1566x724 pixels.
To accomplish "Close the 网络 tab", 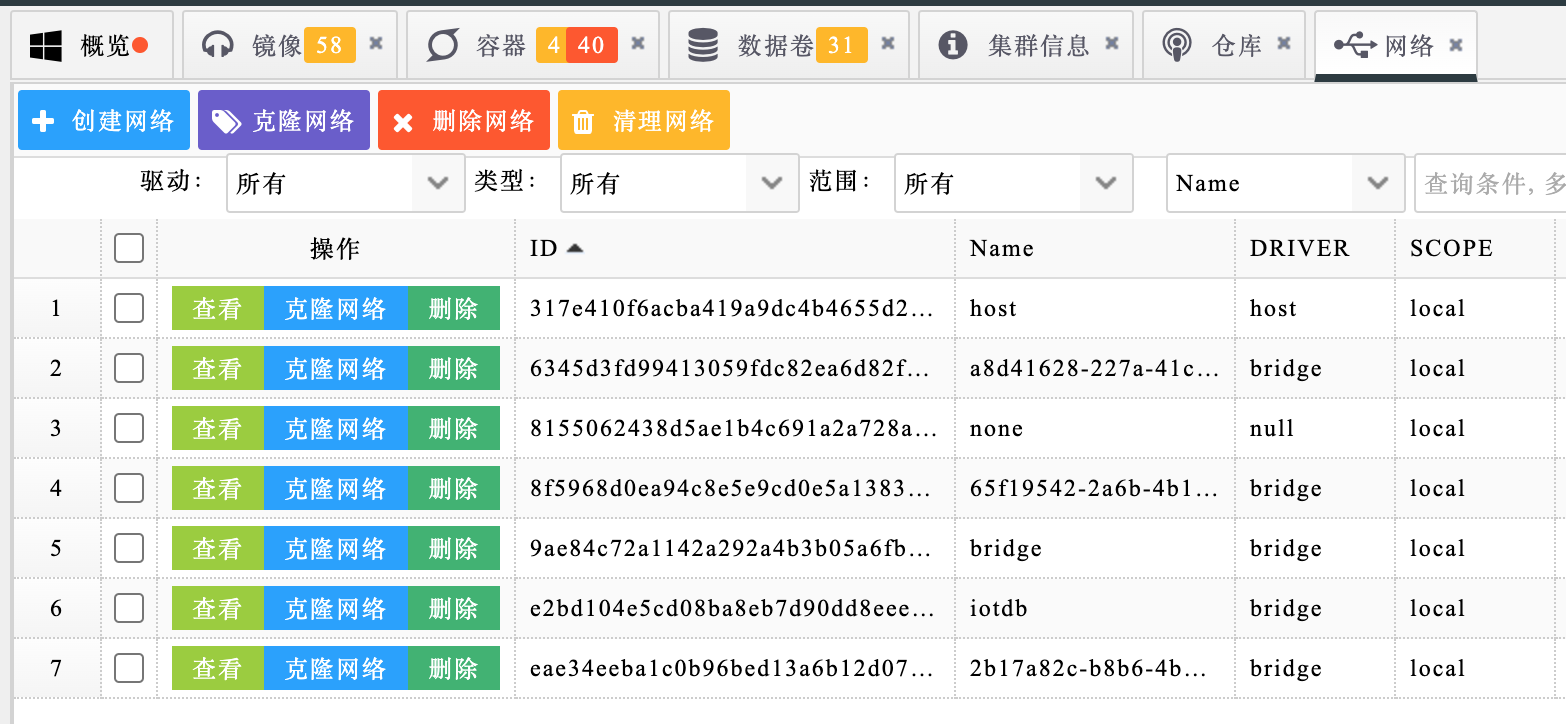I will (1456, 45).
